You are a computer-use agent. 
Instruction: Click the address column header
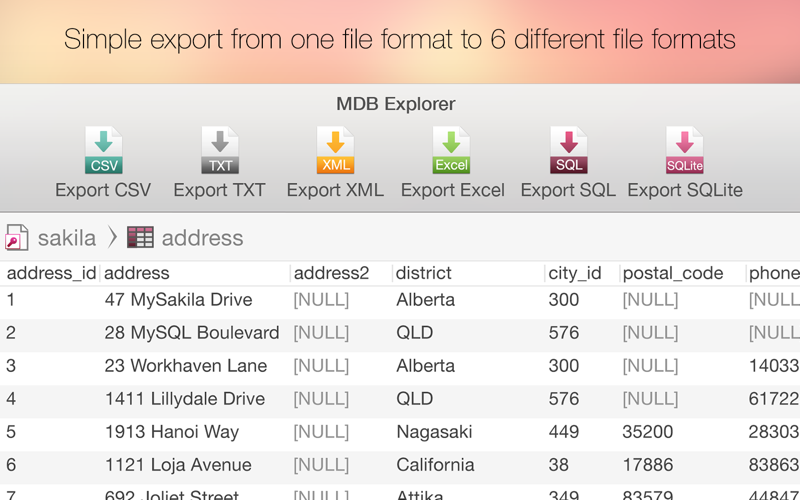pyautogui.click(x=137, y=273)
